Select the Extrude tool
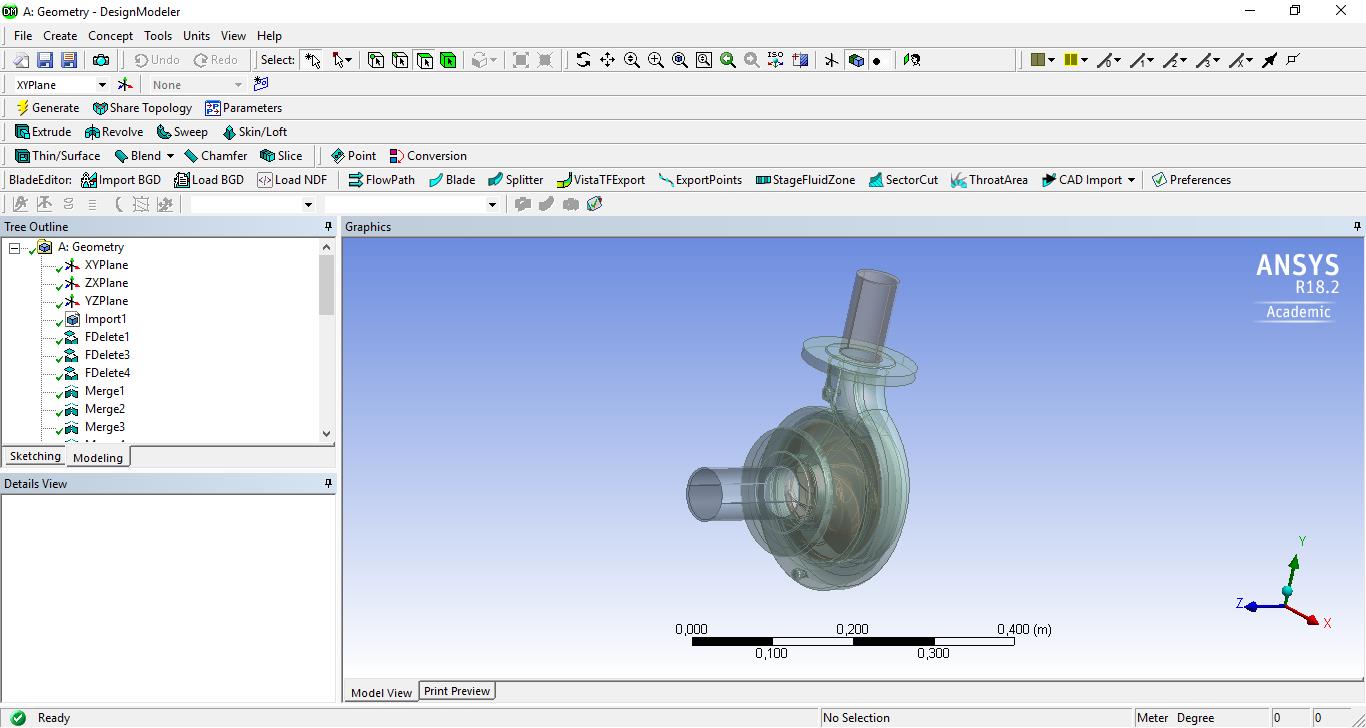Screen dimensions: 1366x728 click(43, 132)
